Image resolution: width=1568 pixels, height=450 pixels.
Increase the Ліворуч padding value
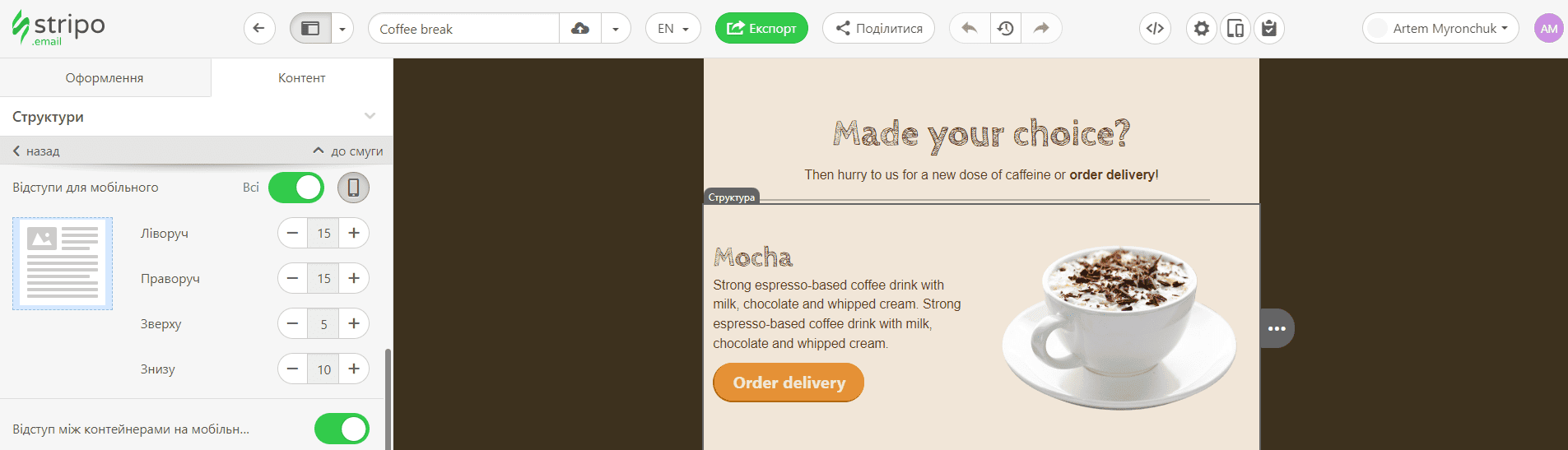coord(354,233)
